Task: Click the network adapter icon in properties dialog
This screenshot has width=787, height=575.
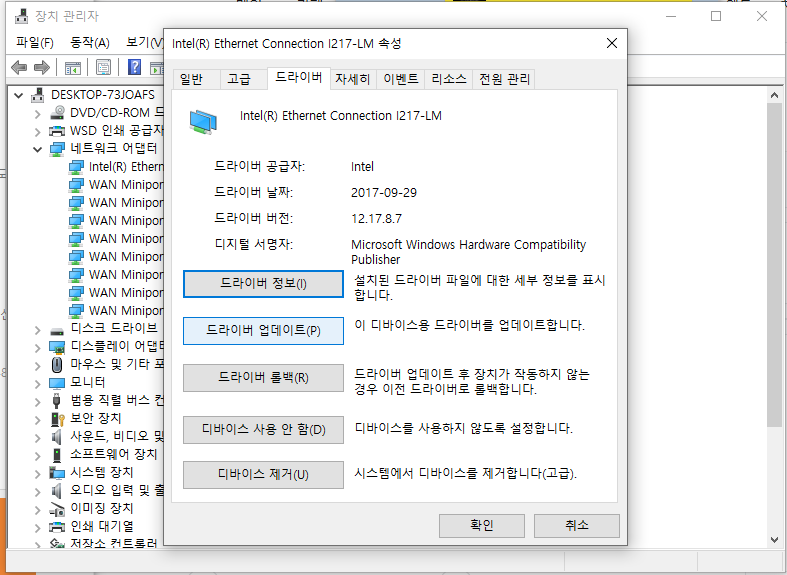Action: [x=203, y=122]
